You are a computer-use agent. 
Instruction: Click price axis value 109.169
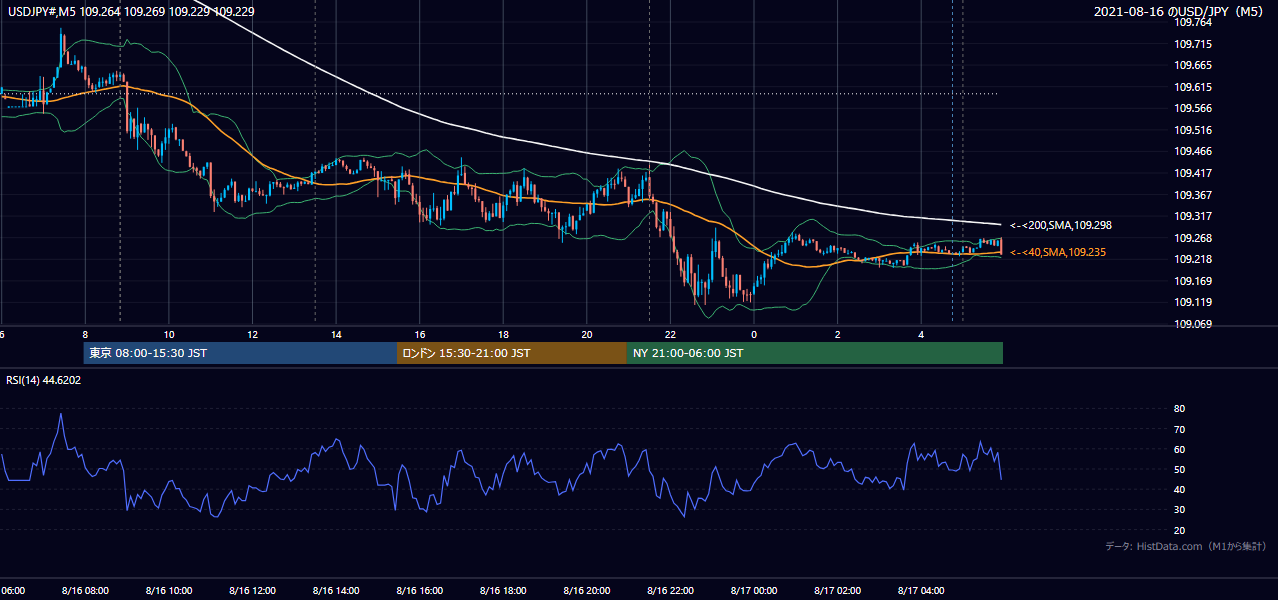(x=1193, y=281)
